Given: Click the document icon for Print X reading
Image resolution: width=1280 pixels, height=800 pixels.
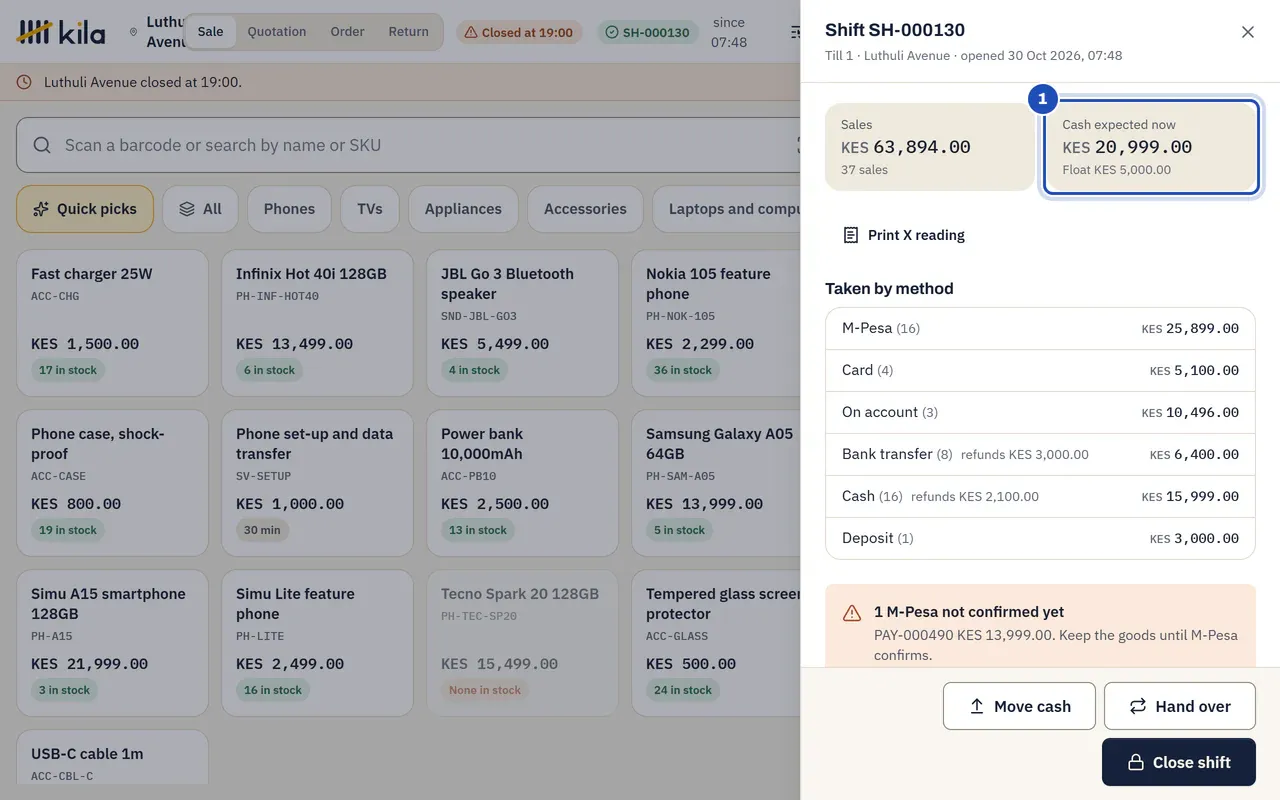Looking at the screenshot, I should (x=851, y=235).
